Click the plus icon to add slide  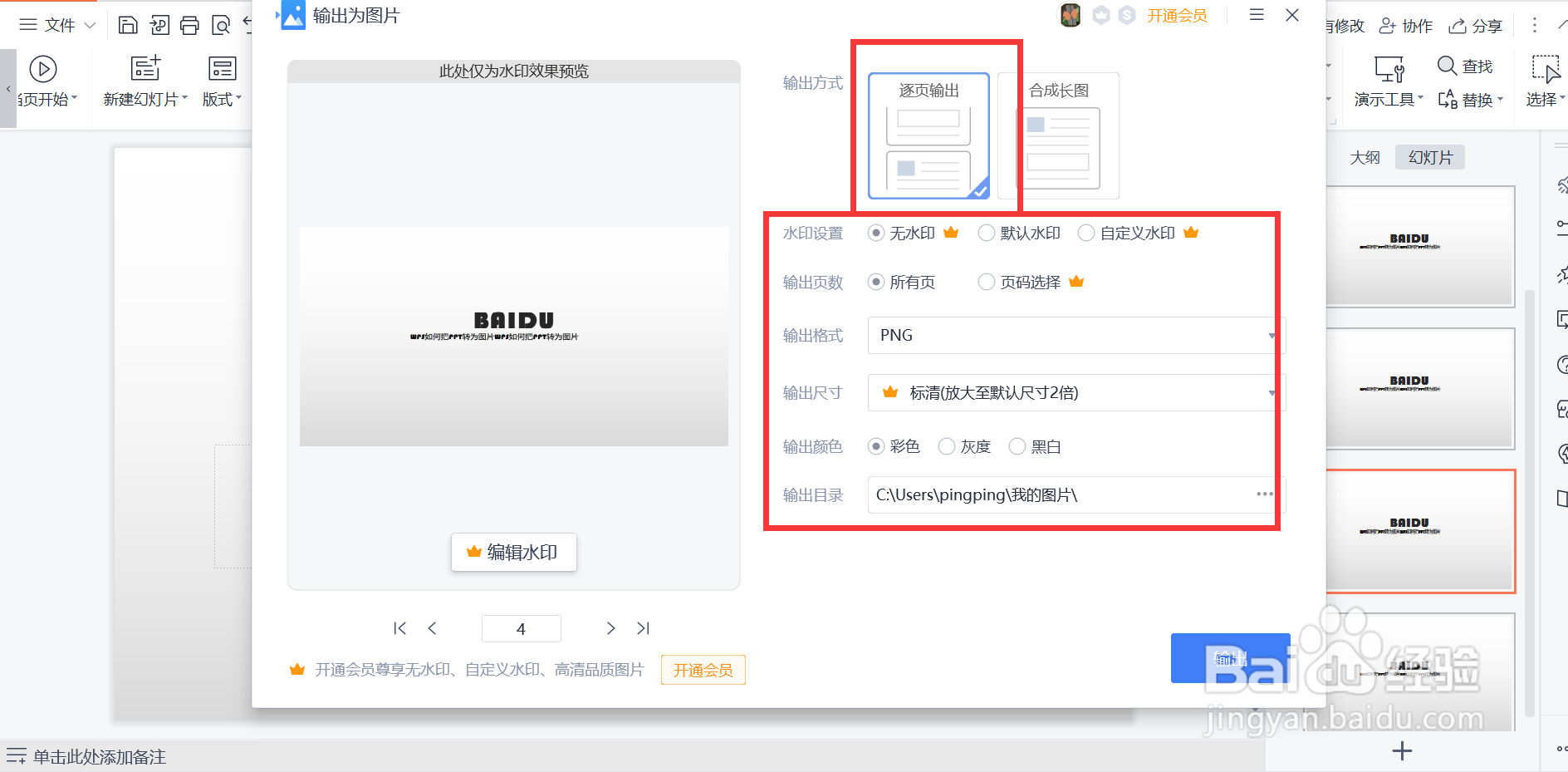pyautogui.click(x=1402, y=751)
